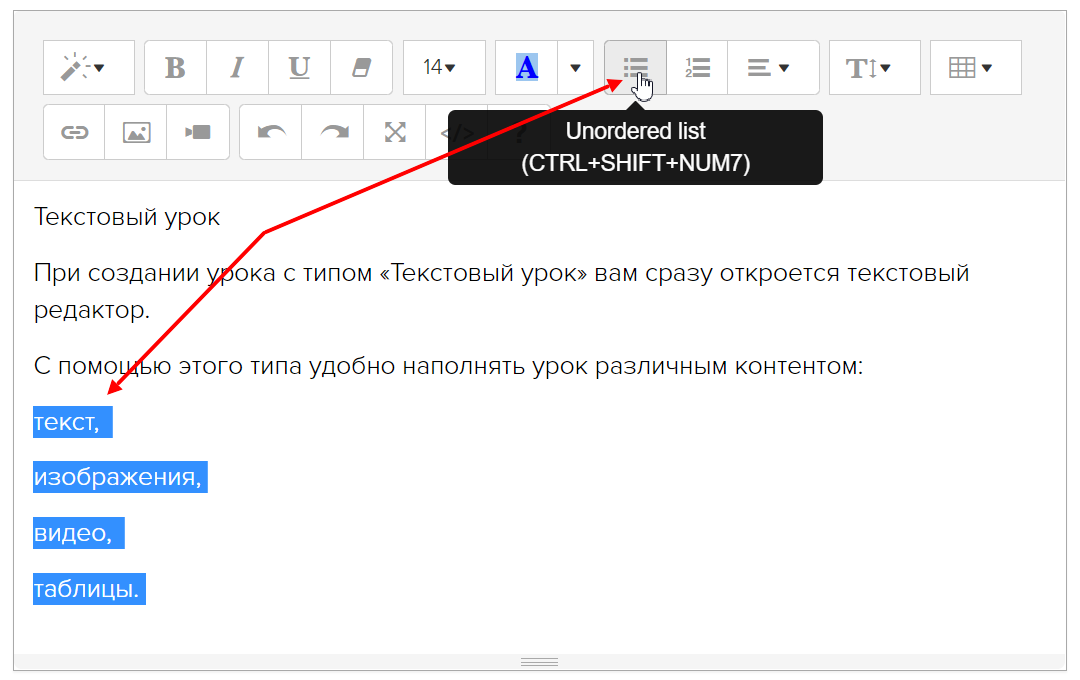This screenshot has height=680, width=1080.
Task: Apply unordered list to selection
Action: (635, 68)
